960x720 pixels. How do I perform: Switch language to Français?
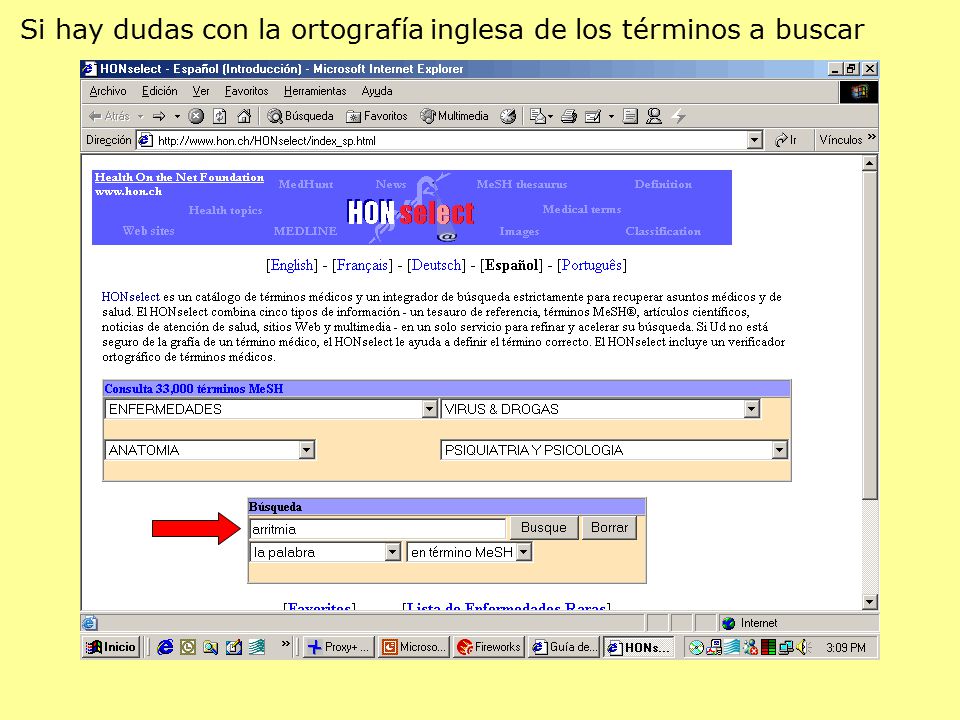[362, 265]
